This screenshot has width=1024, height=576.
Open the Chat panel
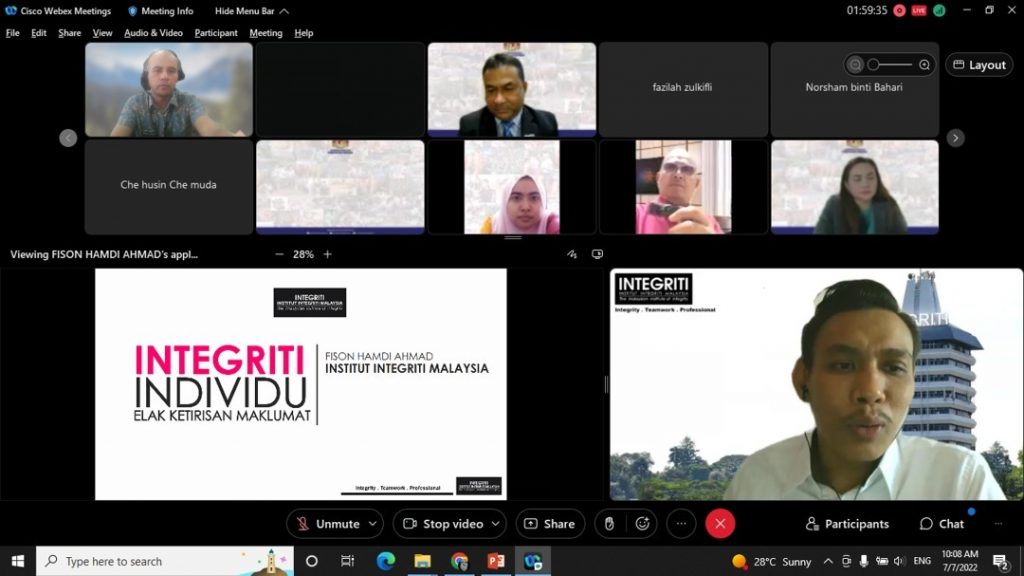pyautogui.click(x=942, y=524)
